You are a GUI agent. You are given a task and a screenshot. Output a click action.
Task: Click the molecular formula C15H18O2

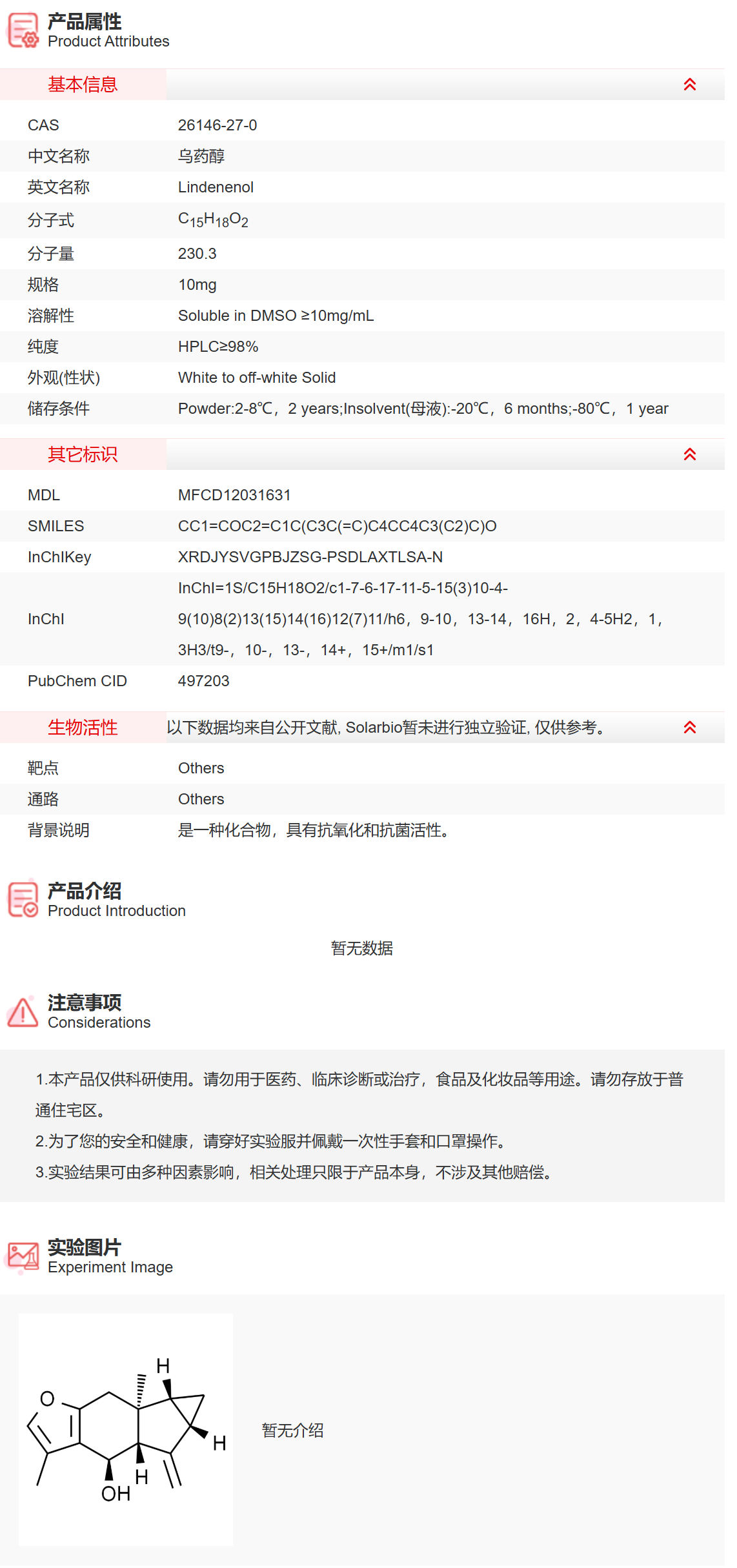213,220
